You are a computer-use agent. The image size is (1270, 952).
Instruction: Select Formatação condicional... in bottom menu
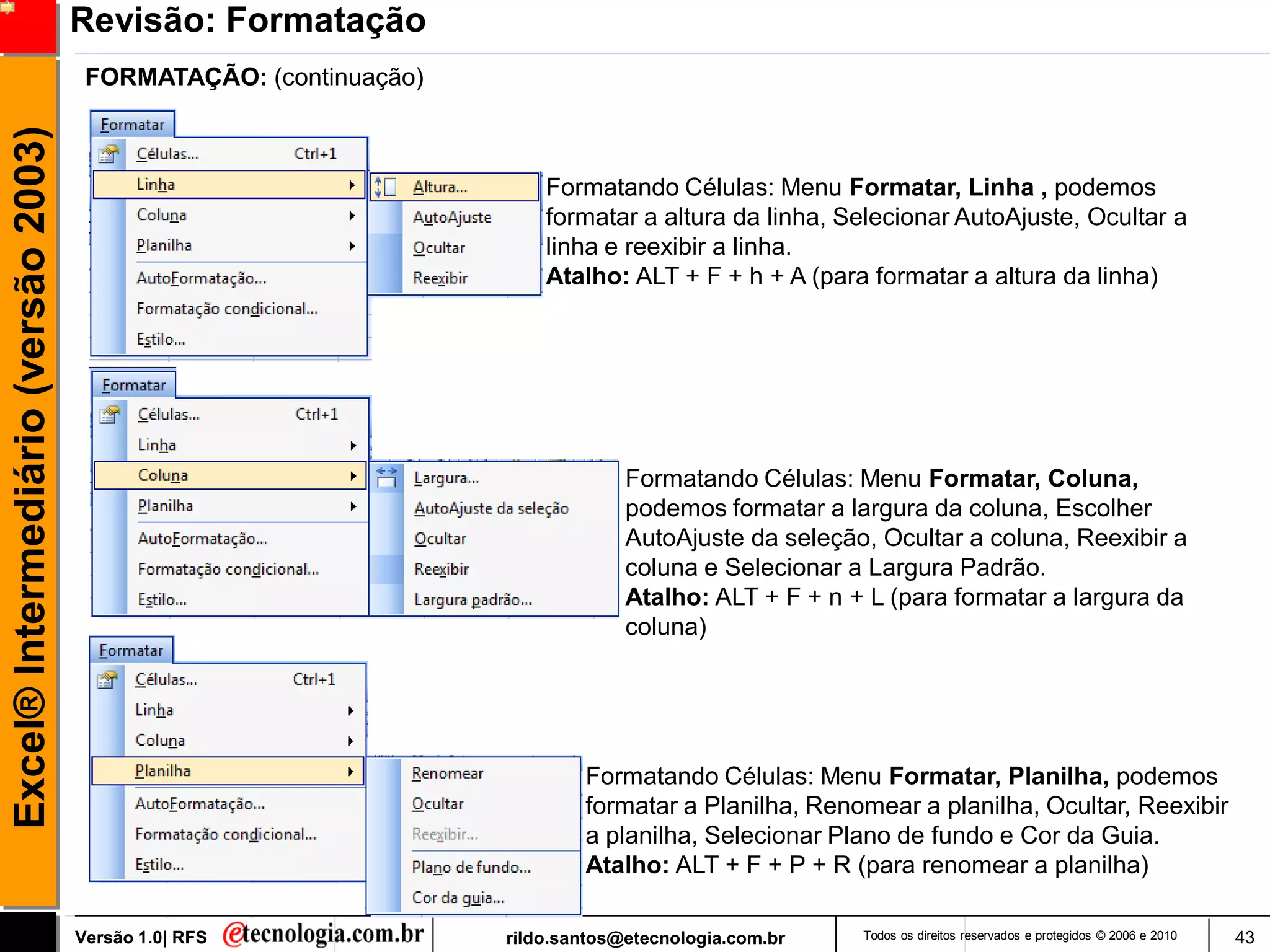228,834
